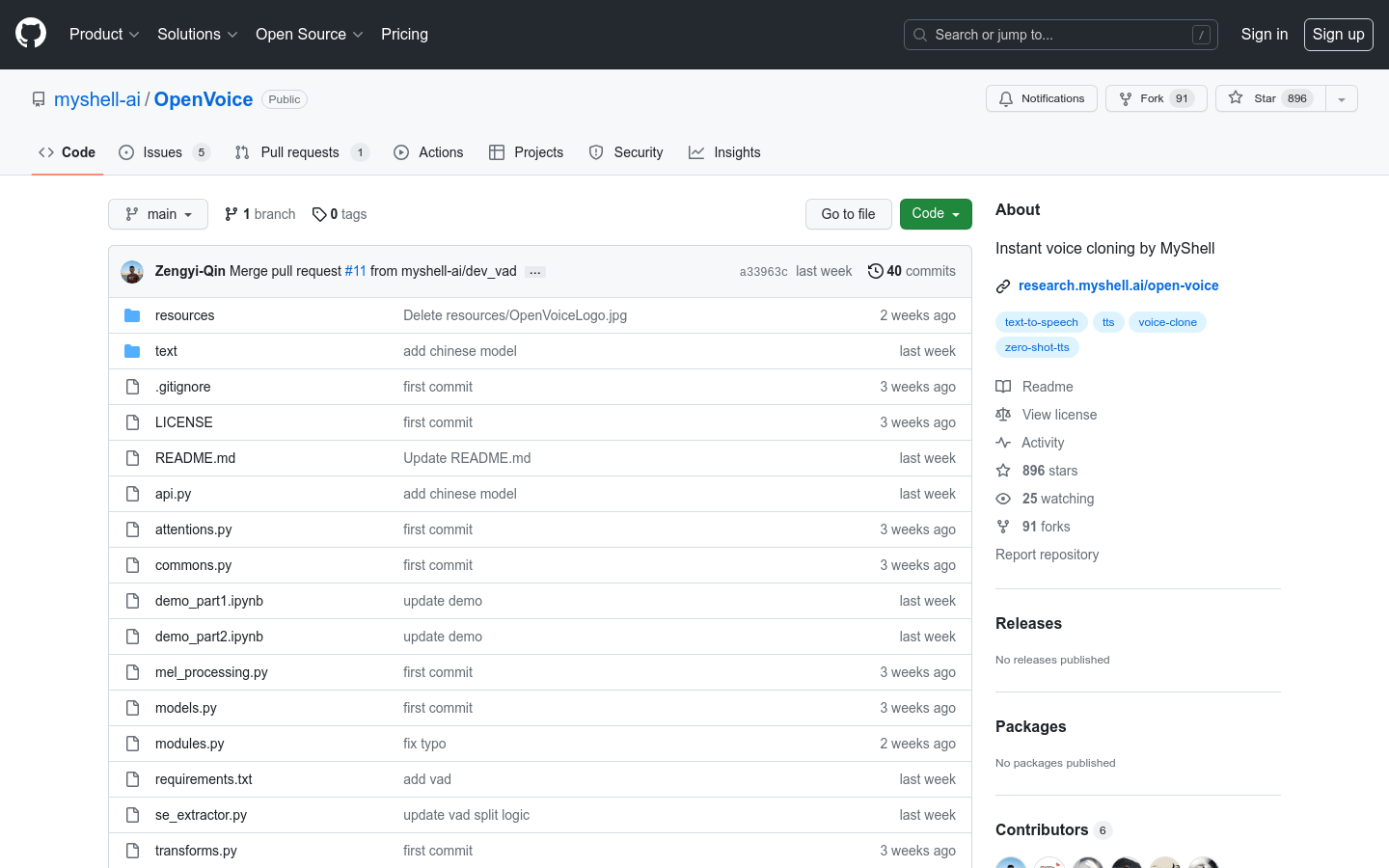Open pull request #11 link
Screen dimensions: 1389x868
(356, 271)
